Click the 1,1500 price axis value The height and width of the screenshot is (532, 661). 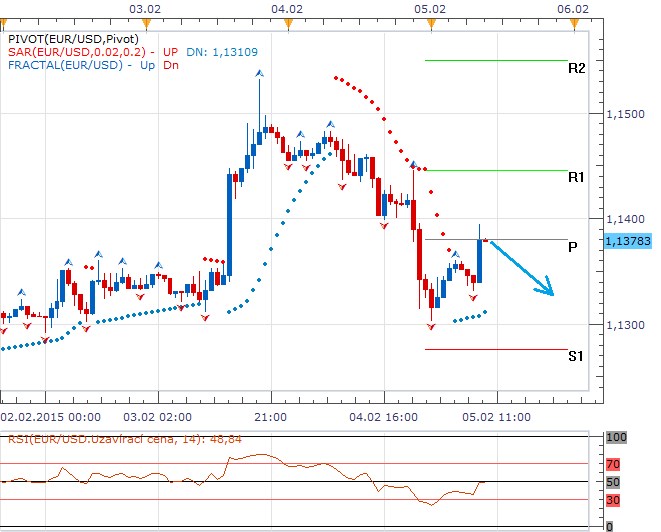click(626, 115)
